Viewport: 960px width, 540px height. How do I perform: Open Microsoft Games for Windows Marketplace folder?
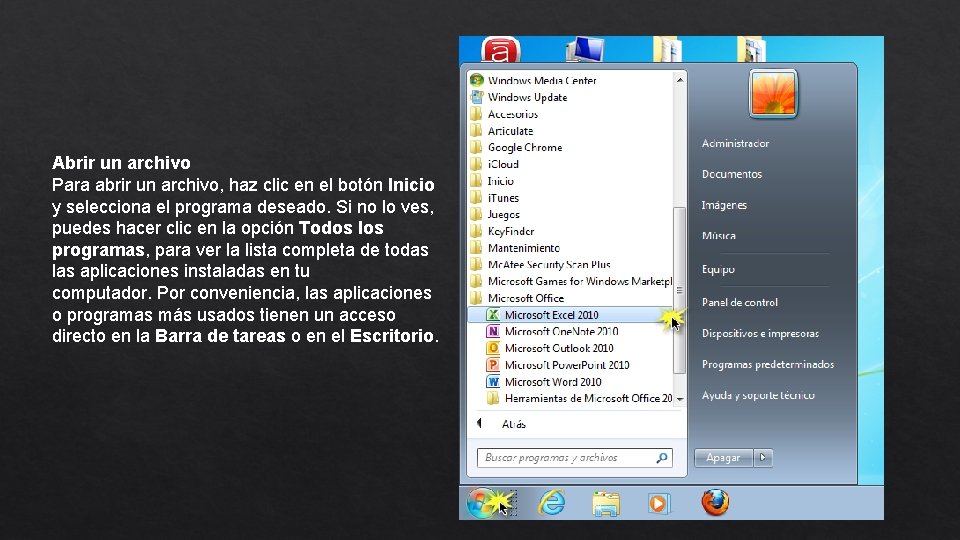pos(570,281)
